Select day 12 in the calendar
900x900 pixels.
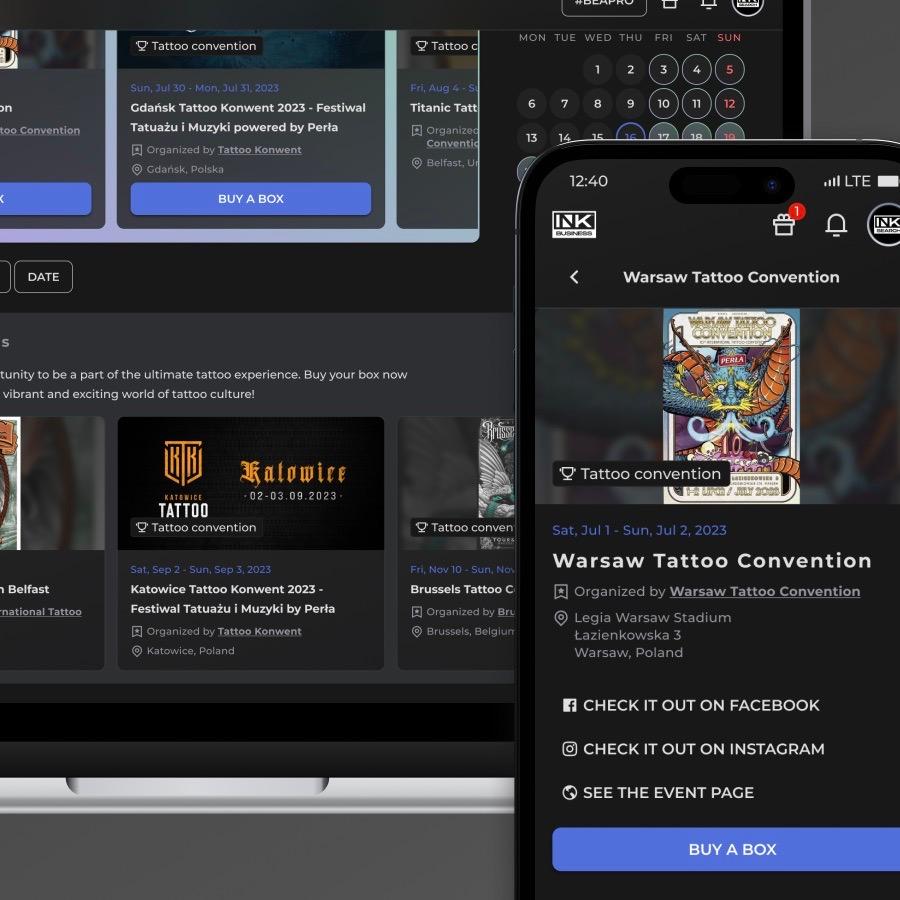[x=730, y=103]
